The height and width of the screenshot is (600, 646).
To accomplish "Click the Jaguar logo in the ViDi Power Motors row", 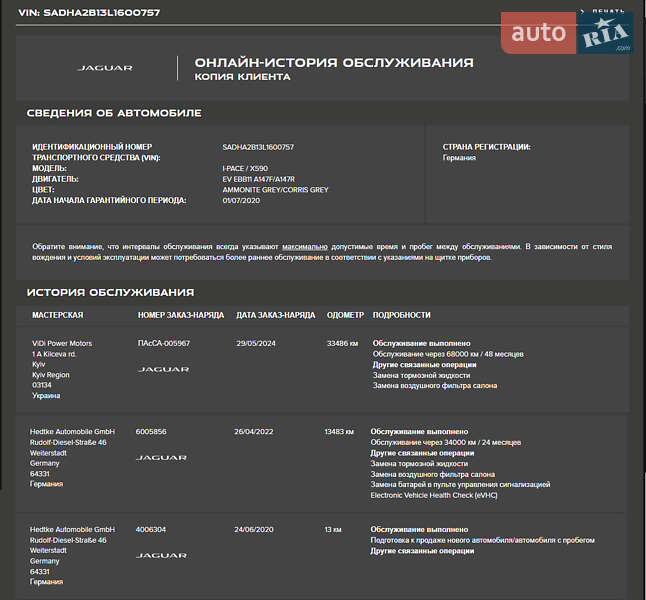I will 162,369.
